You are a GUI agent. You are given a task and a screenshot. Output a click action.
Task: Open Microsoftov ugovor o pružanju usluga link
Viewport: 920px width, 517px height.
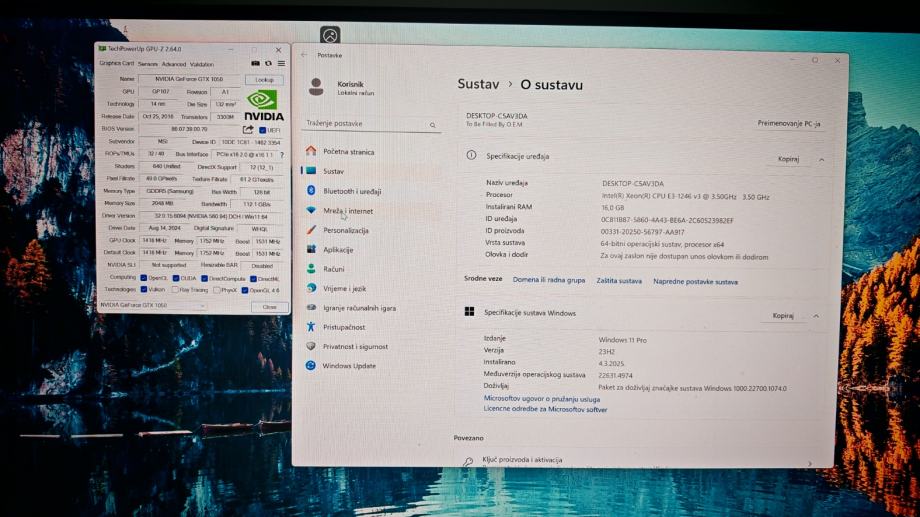pos(542,398)
